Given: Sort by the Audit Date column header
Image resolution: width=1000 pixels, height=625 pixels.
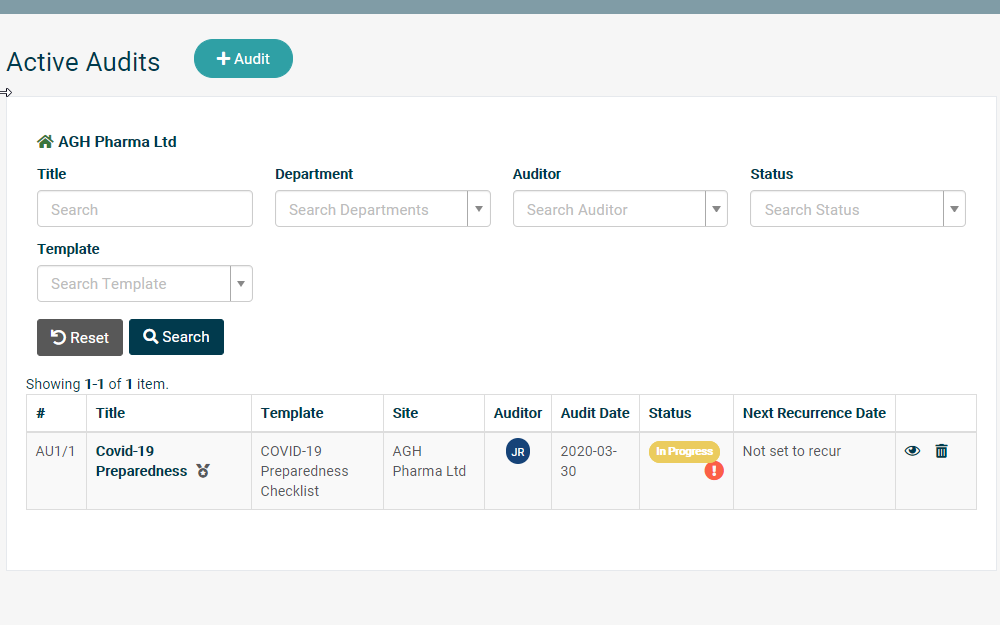Looking at the screenshot, I should pyautogui.click(x=595, y=413).
